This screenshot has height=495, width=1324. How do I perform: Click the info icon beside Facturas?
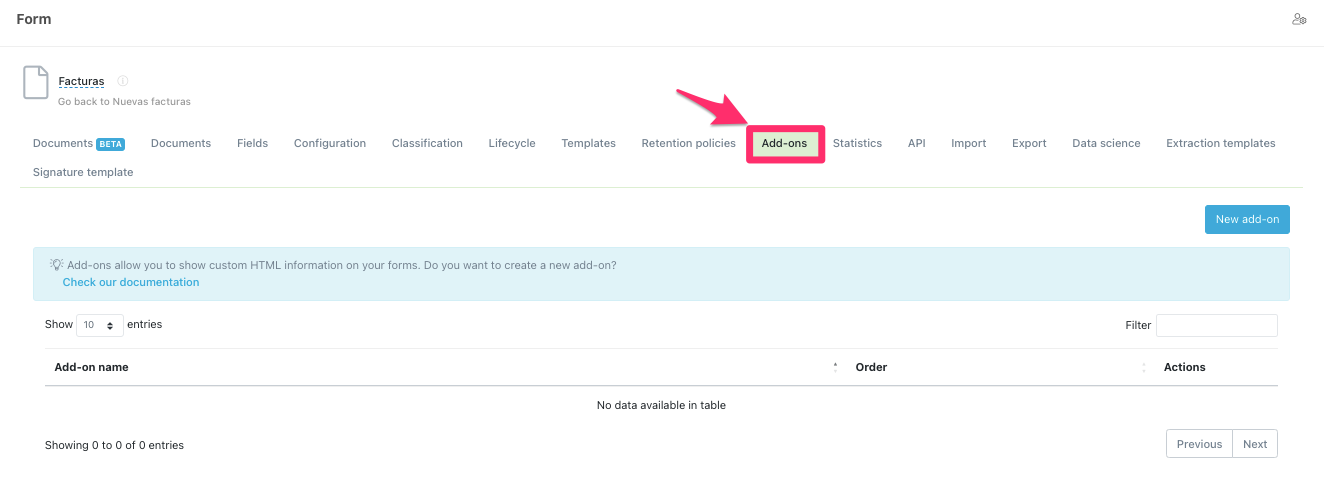123,81
